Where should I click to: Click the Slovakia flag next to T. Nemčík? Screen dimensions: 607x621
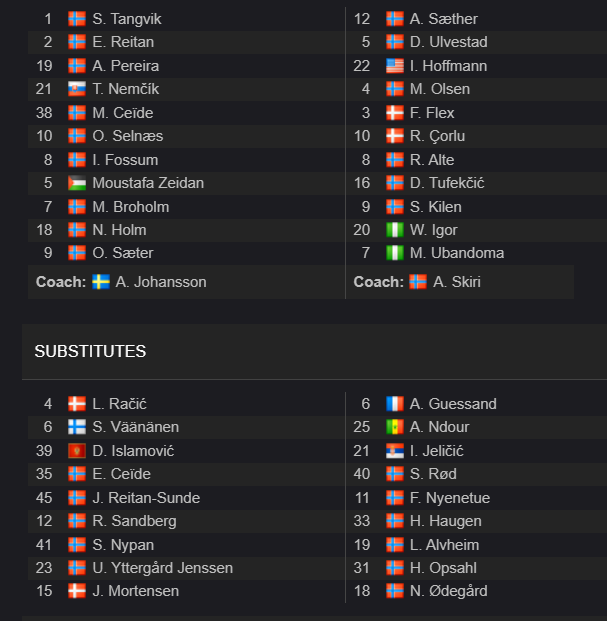[77, 89]
